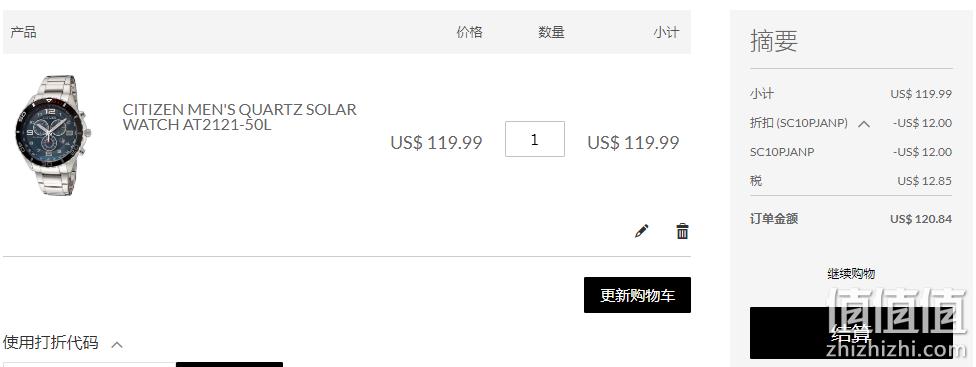Image resolution: width=976 pixels, height=367 pixels.
Task: Click the order total US$ 120.84
Action: click(921, 219)
